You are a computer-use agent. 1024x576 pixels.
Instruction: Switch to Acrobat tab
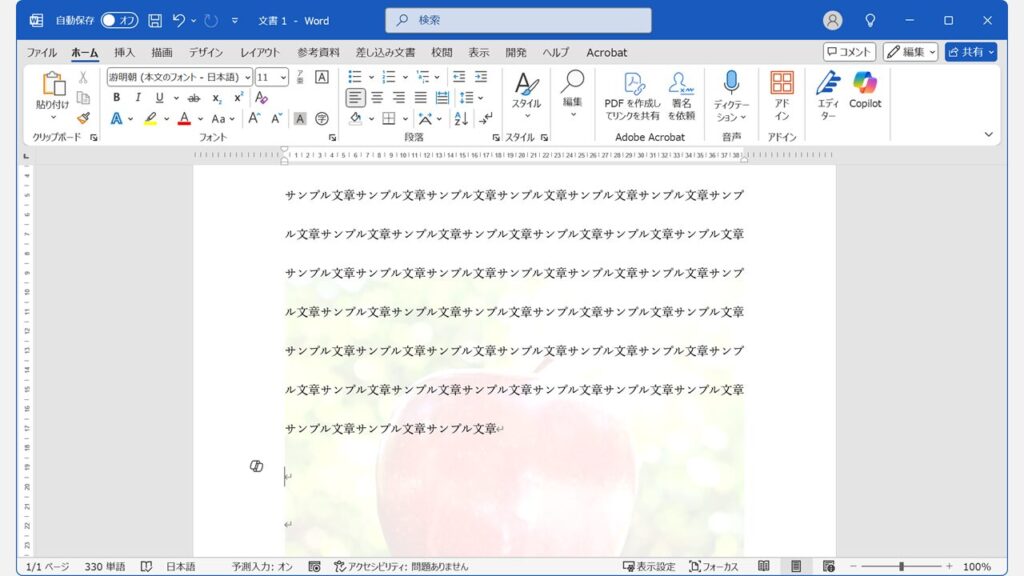coord(607,52)
